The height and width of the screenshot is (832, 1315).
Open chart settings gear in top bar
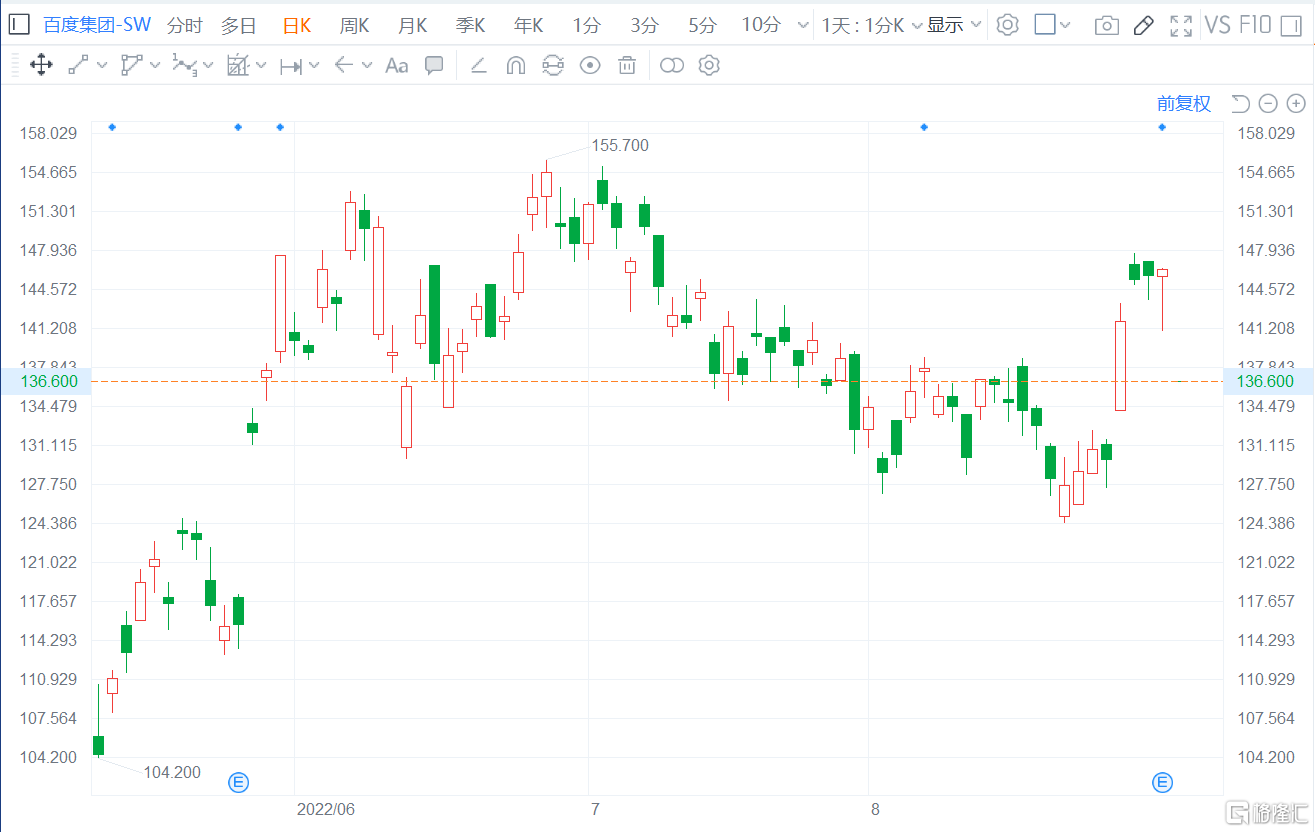(x=1008, y=25)
